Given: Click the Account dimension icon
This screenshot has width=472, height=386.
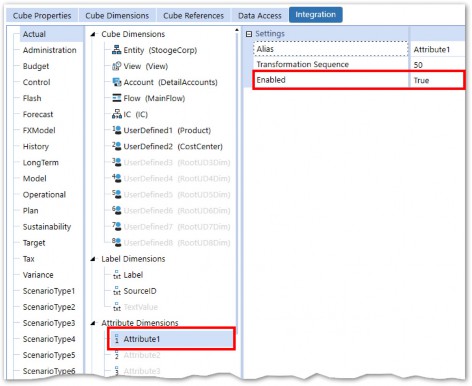Looking at the screenshot, I should coord(117,82).
